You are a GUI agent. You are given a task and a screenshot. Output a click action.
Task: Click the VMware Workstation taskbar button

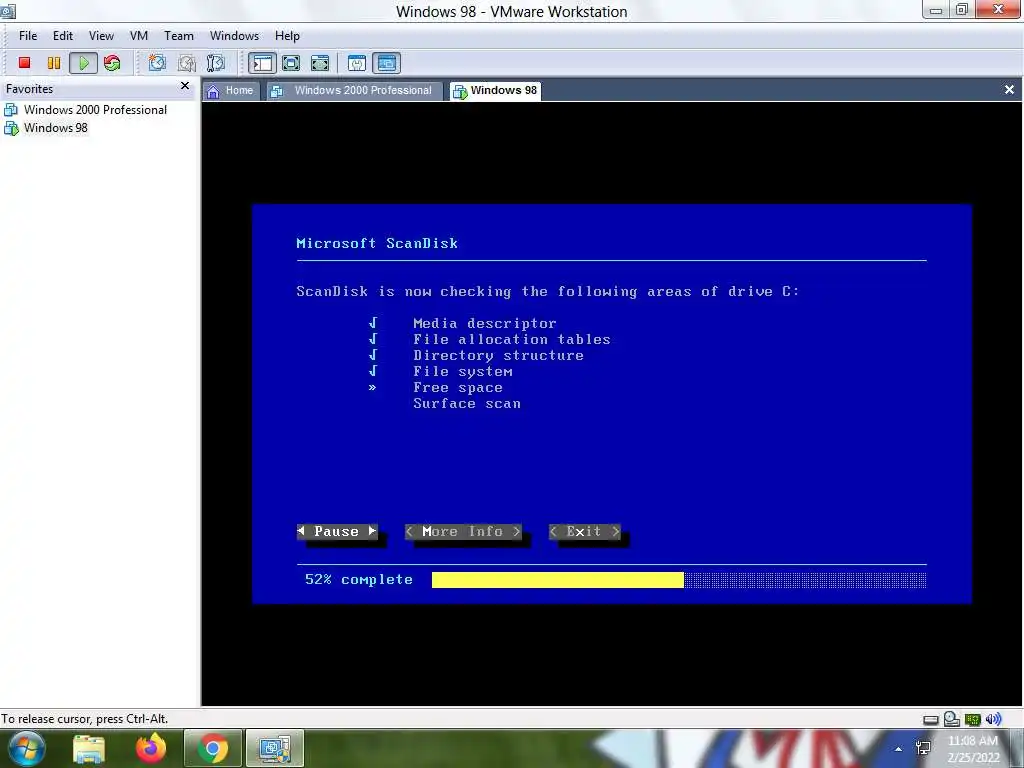click(274, 748)
